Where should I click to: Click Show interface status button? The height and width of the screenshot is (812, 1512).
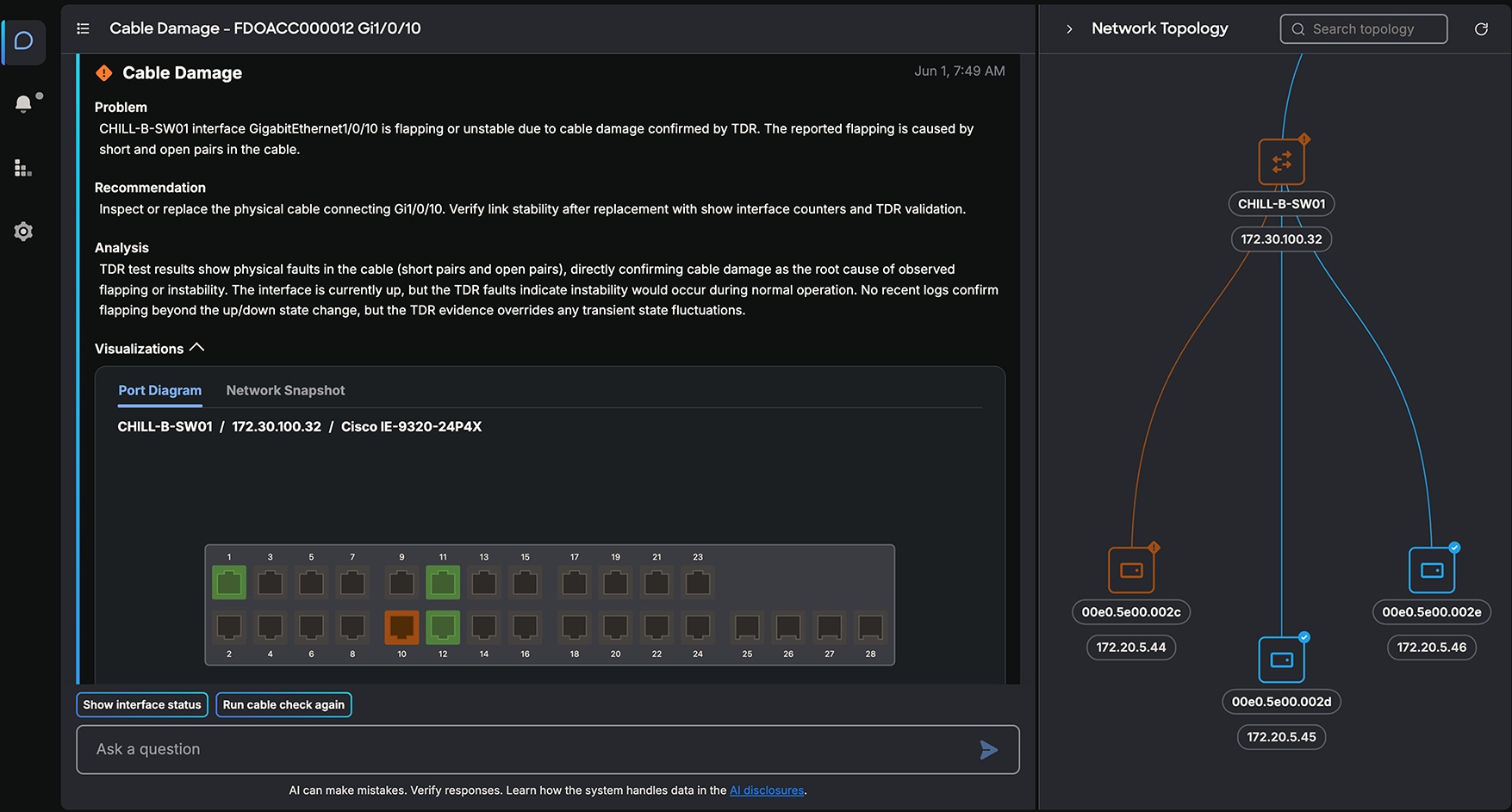coord(142,704)
